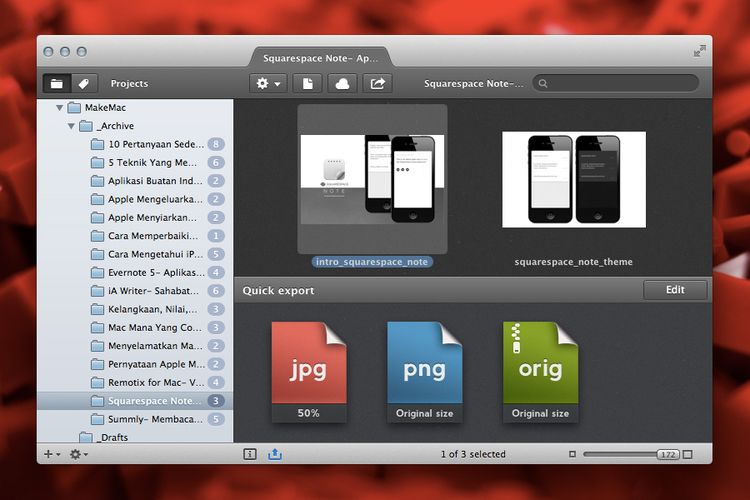The height and width of the screenshot is (500, 750).
Task: Click the count badge on Remotix for Mac
Action: [x=216, y=383]
